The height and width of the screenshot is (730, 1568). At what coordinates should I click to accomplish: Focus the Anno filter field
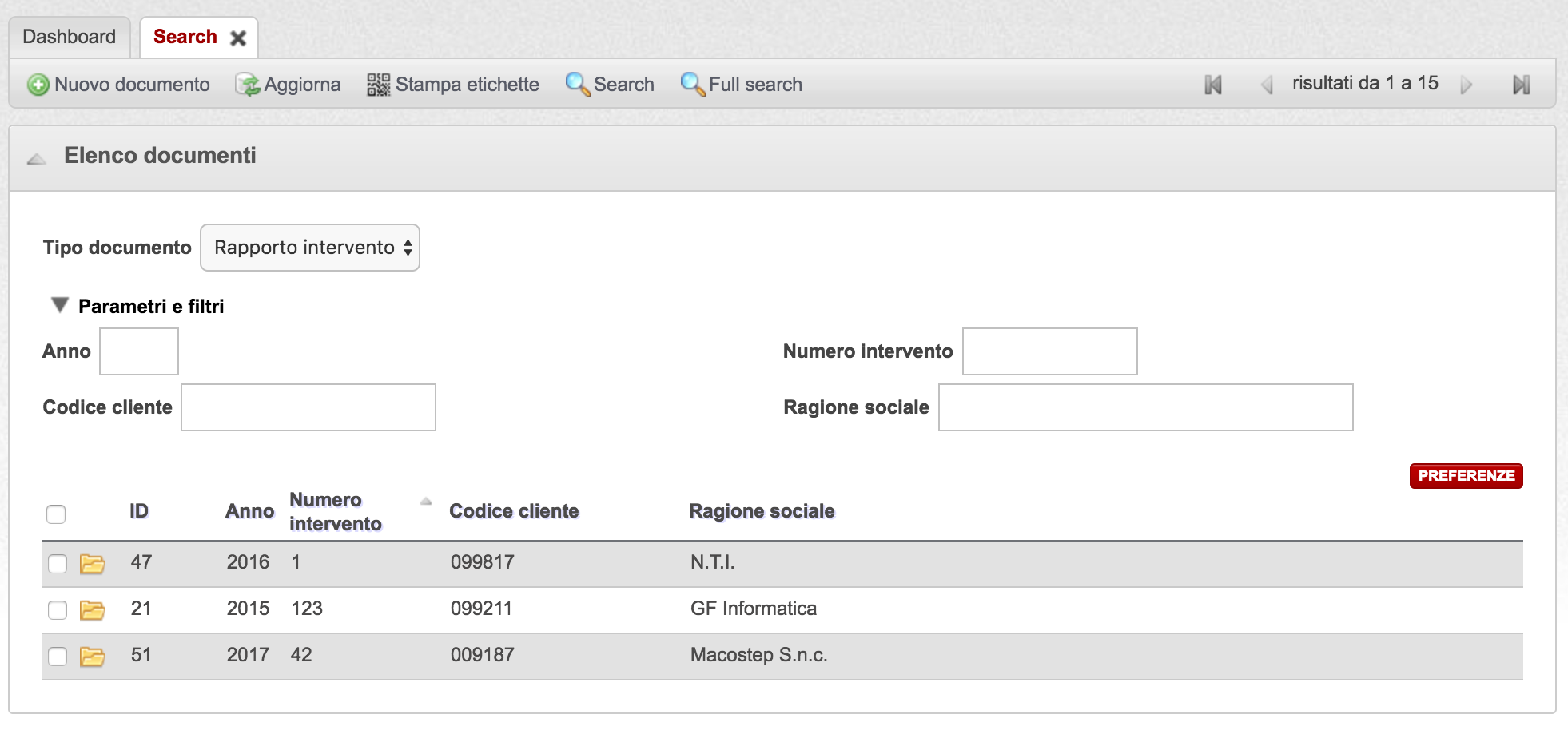pos(139,351)
